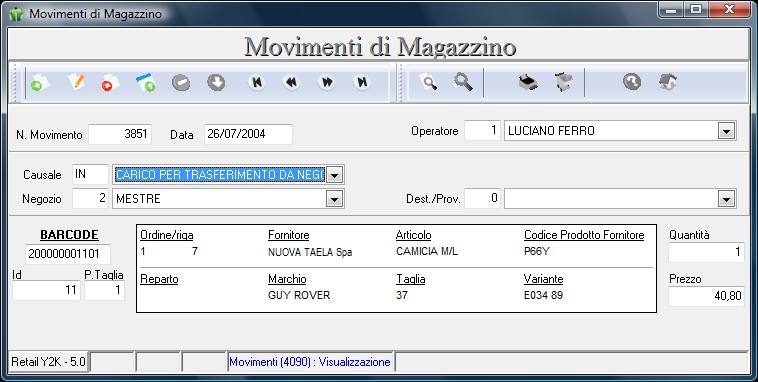
Task: Go to the previous record
Action: tap(292, 83)
